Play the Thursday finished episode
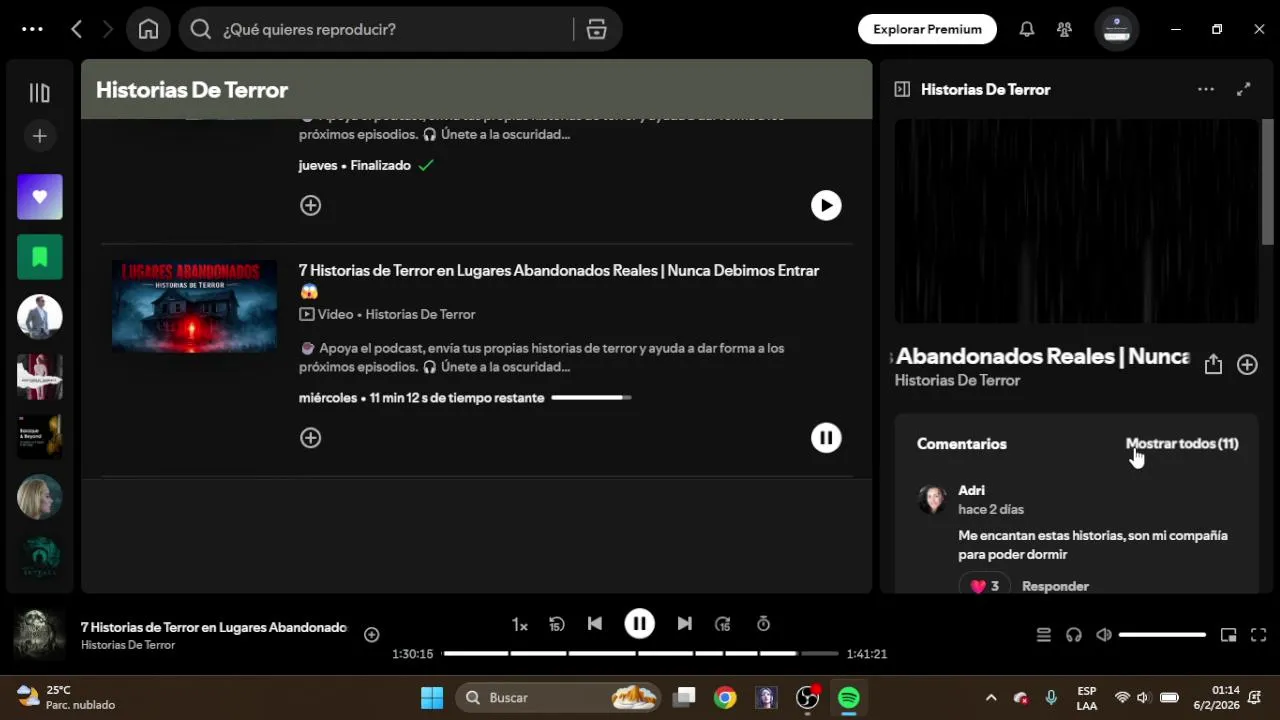Viewport: 1280px width, 720px height. (826, 205)
